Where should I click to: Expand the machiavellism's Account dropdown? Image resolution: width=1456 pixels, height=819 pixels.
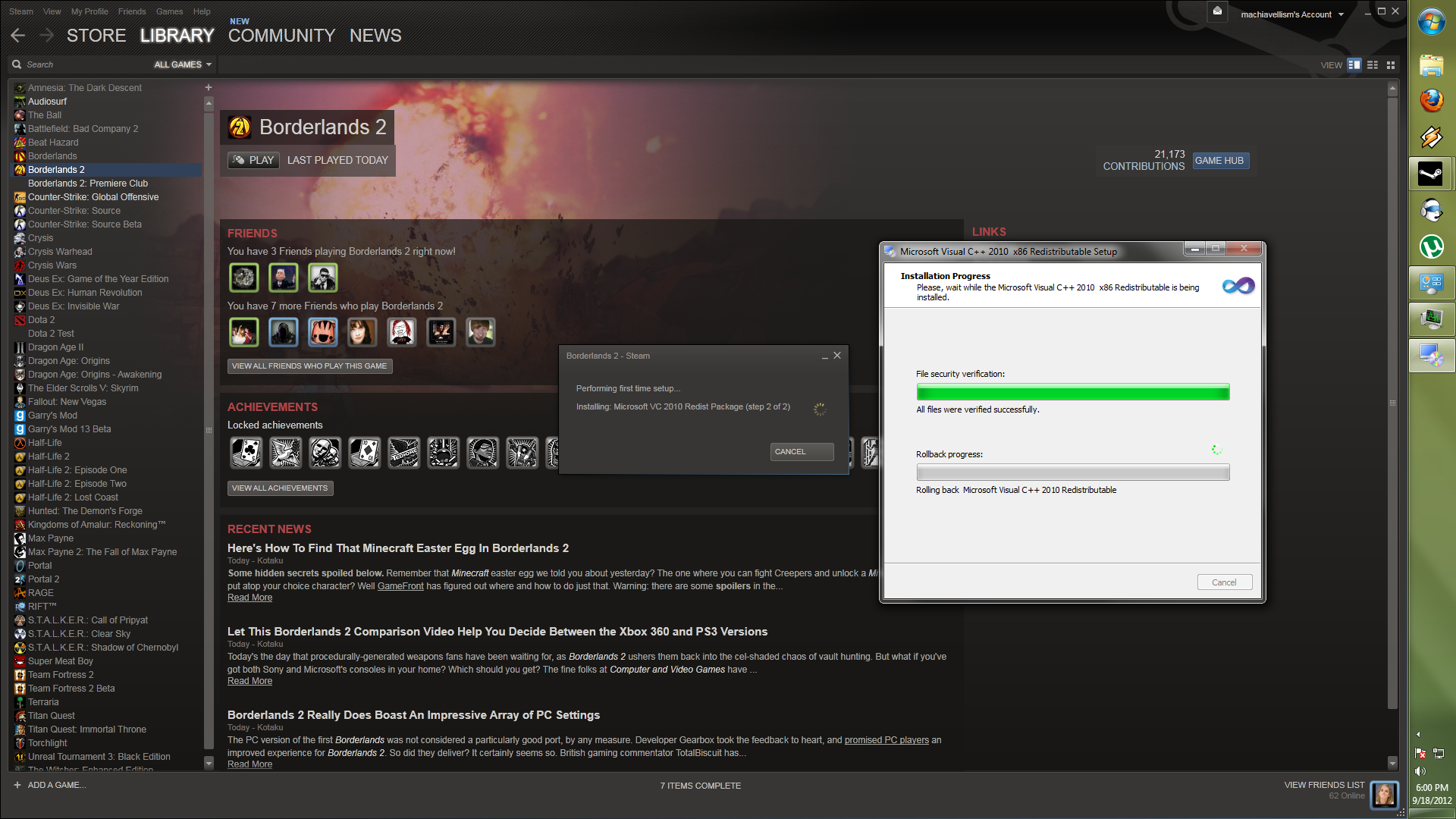click(1291, 14)
